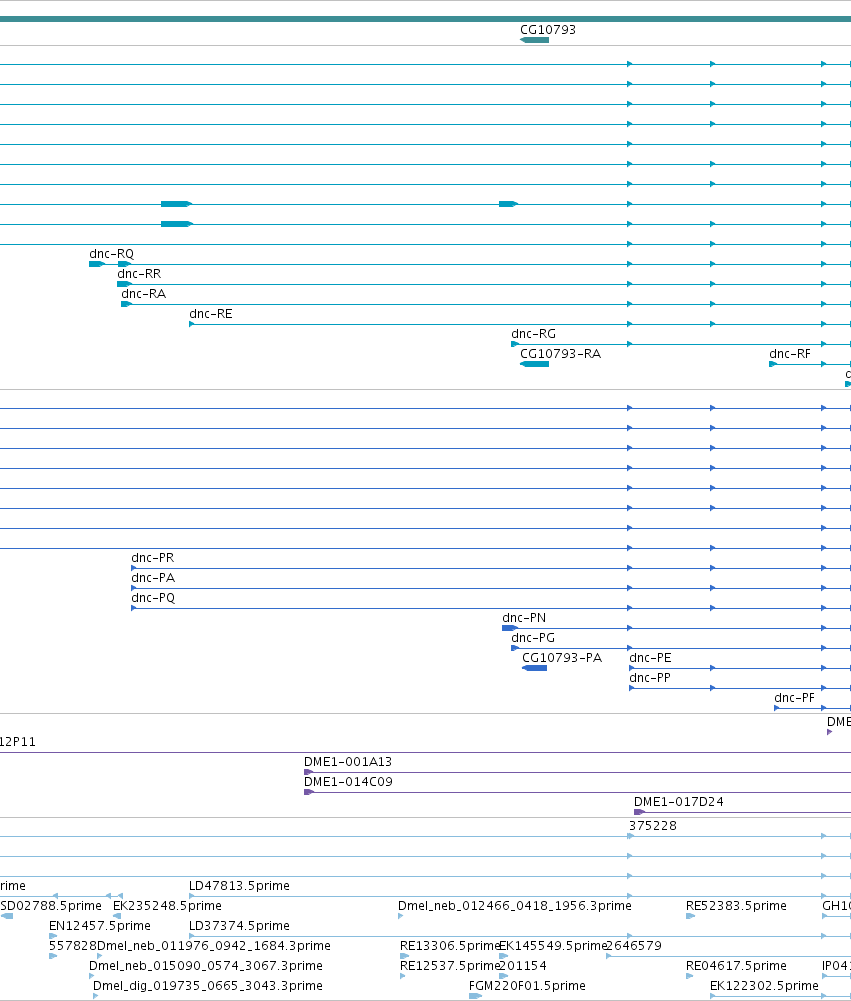Select the DME1-017D24 purple start block
The width and height of the screenshot is (851, 1001).
click(639, 812)
